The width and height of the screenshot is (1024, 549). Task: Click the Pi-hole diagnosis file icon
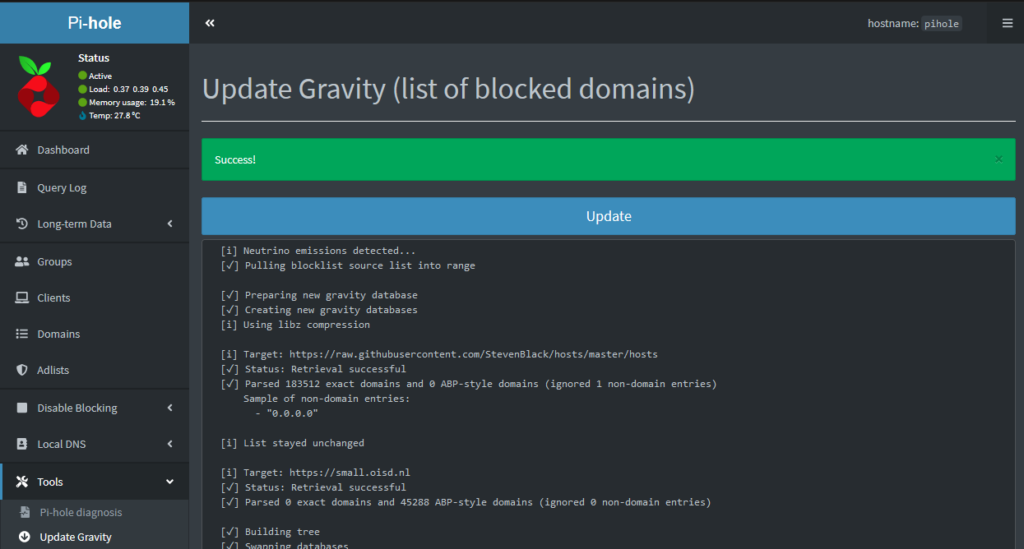[24, 512]
